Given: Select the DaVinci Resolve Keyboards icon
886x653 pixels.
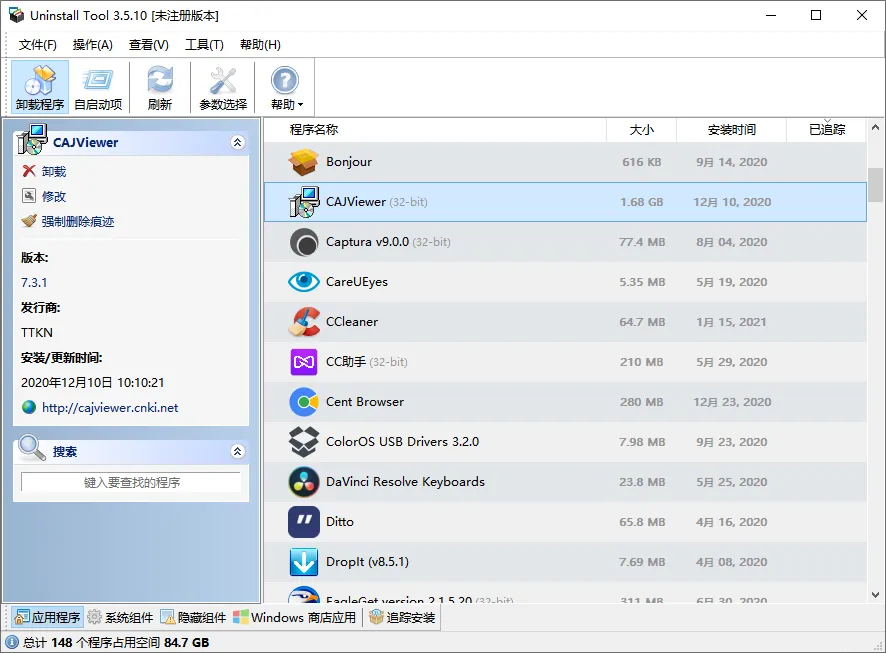Looking at the screenshot, I should [303, 482].
